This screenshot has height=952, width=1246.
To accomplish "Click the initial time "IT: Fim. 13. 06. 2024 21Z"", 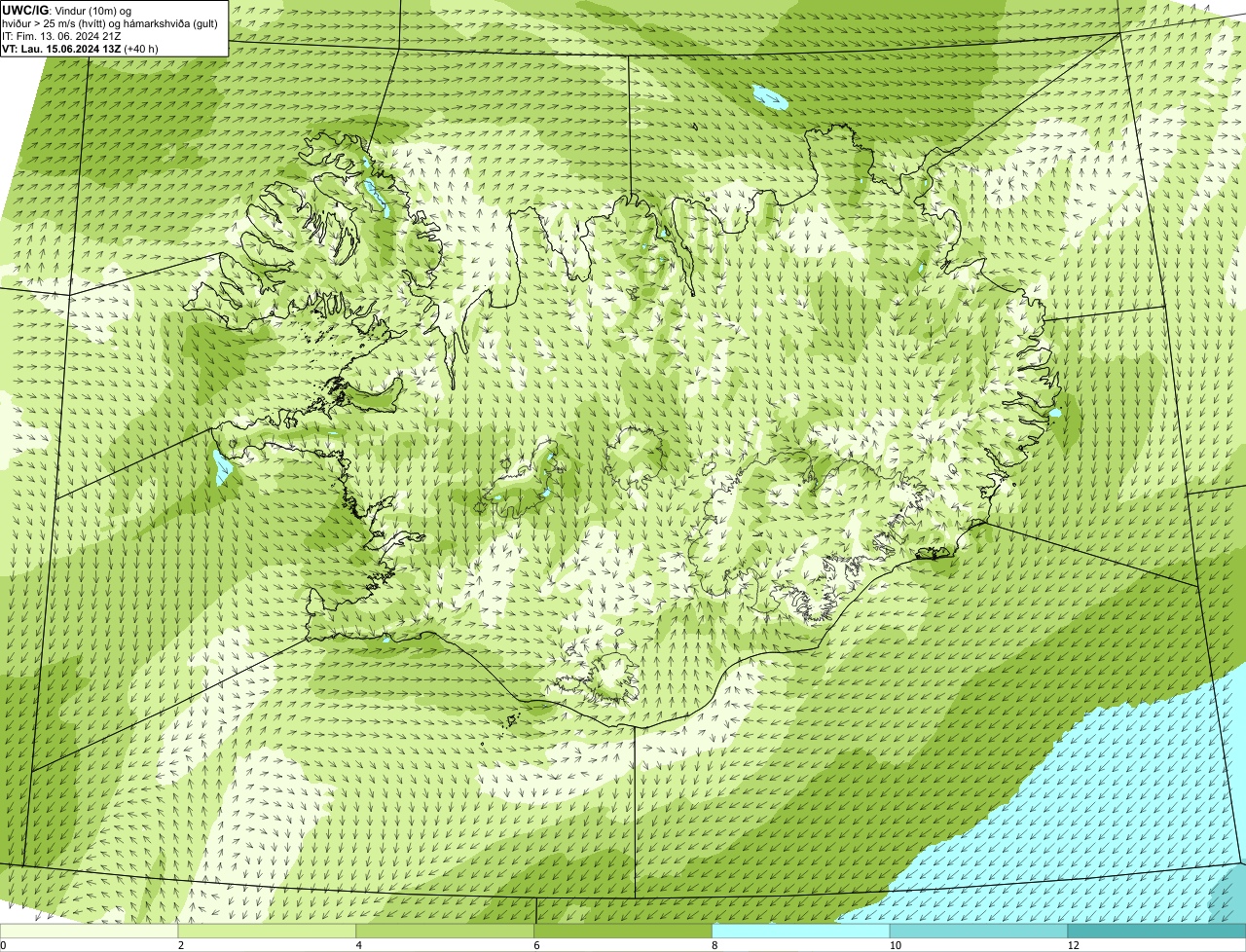I will (x=62, y=36).
